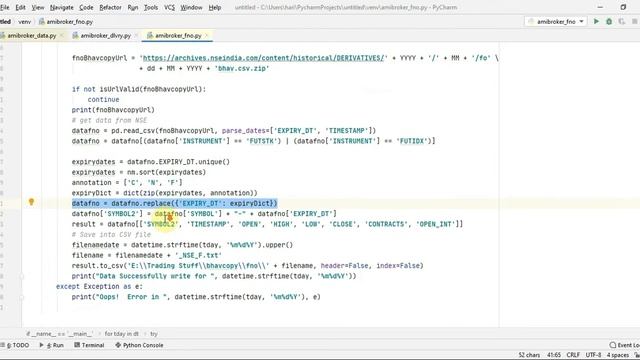Open the Help menu
The width and height of the screenshot is (640, 360).
pyautogui.click(x=215, y=7)
